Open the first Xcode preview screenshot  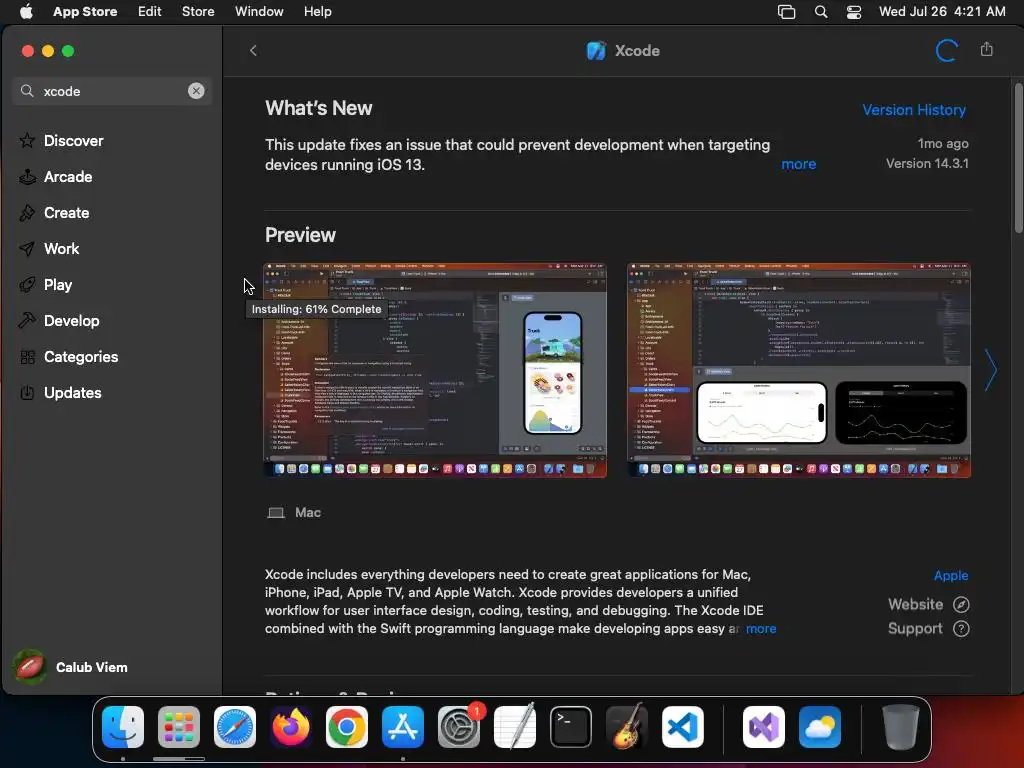coord(435,370)
